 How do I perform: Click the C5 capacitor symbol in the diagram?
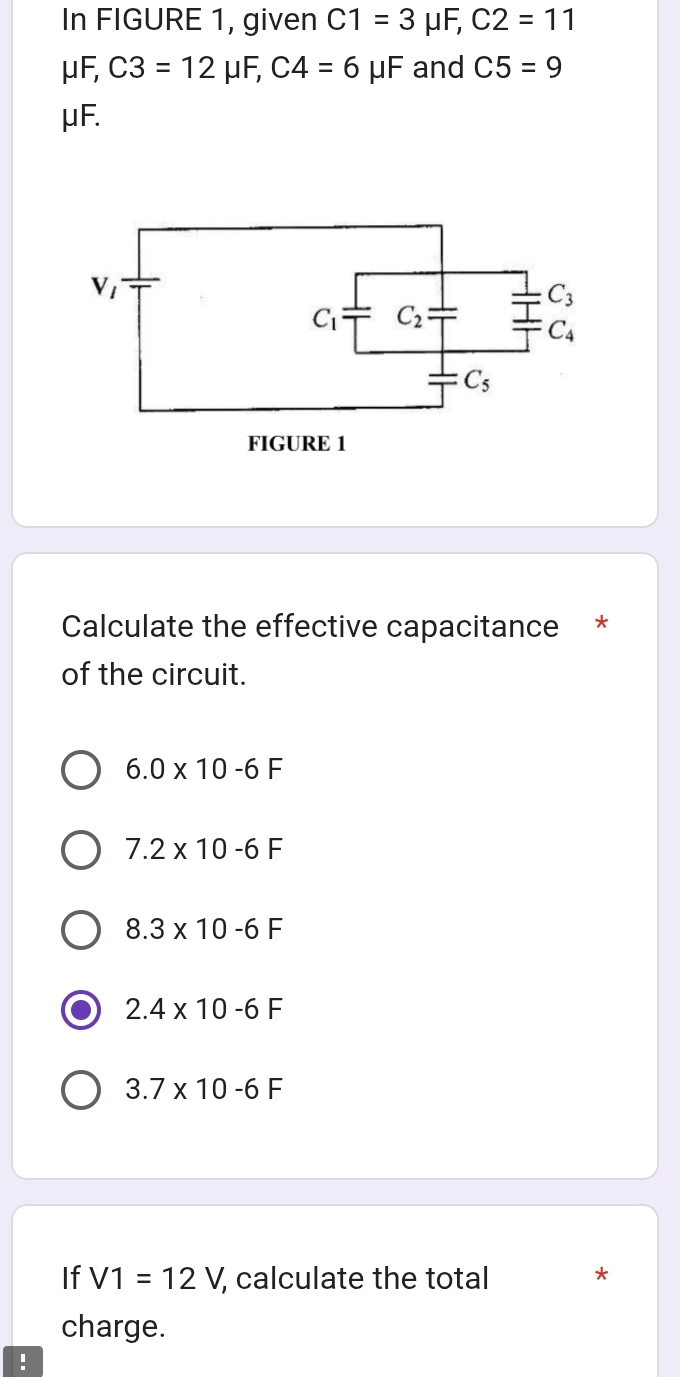pyautogui.click(x=441, y=379)
